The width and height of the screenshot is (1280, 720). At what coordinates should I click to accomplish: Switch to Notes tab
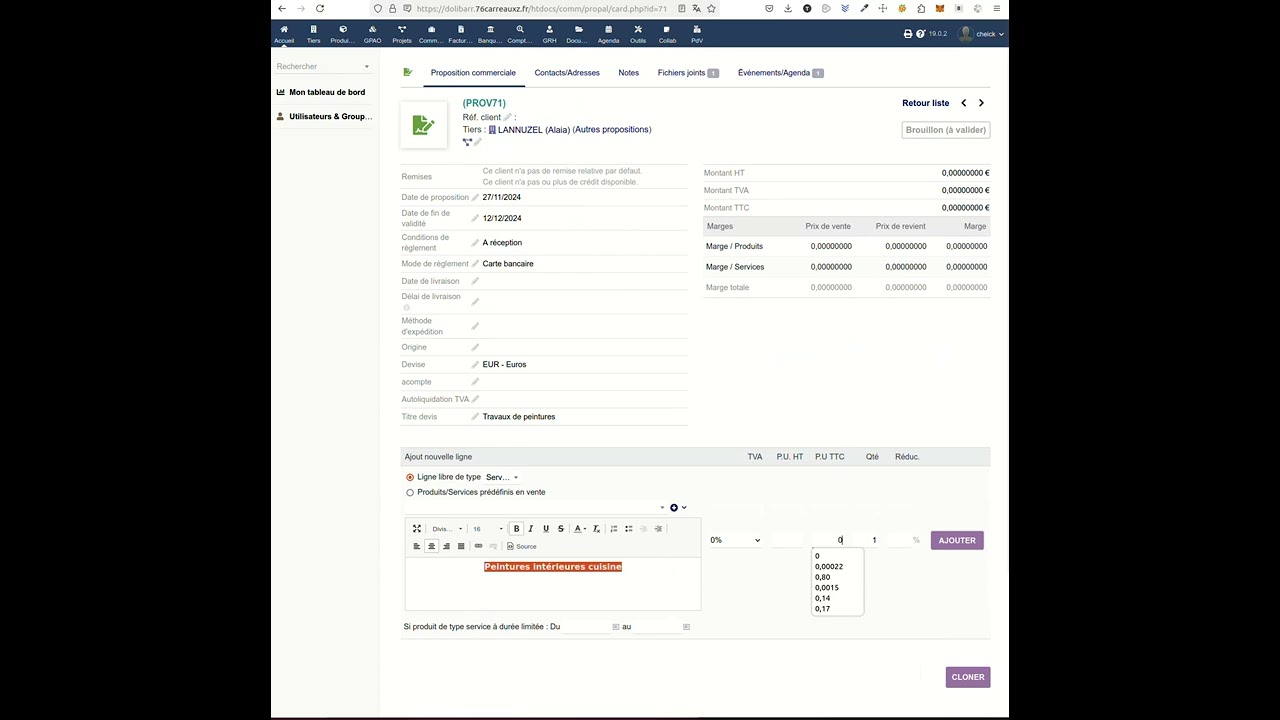pos(628,73)
